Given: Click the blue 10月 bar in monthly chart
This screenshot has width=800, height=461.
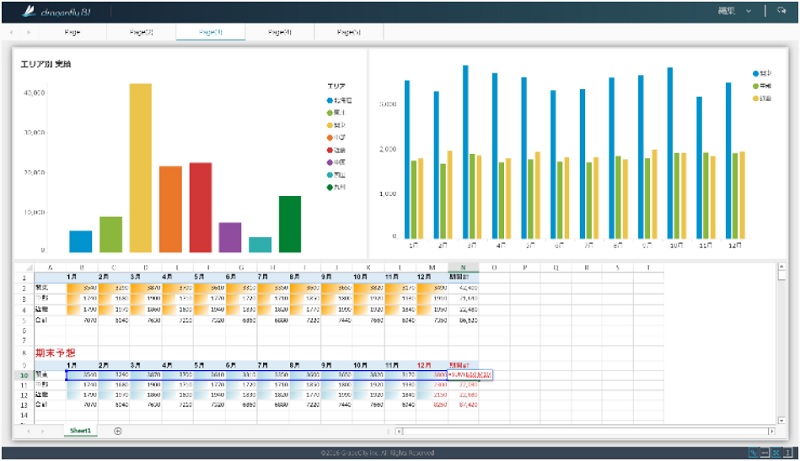Looking at the screenshot, I should coord(670,153).
